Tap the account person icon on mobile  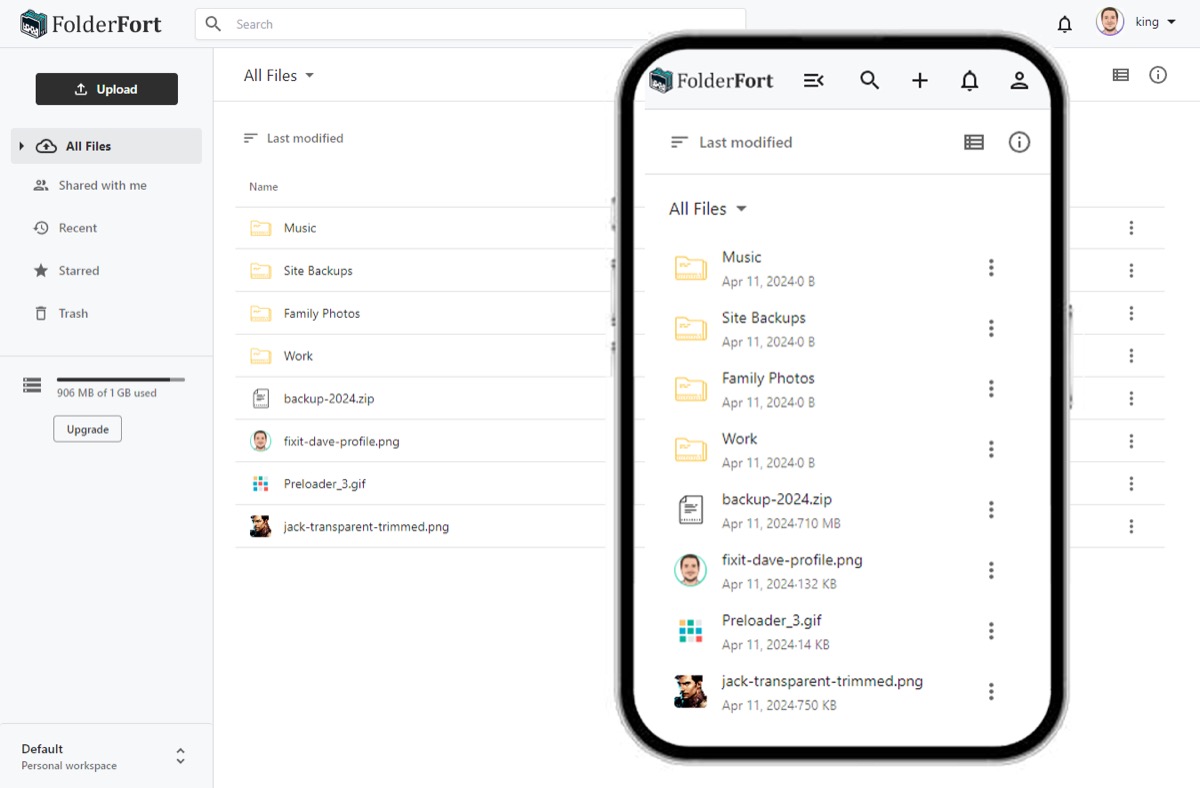[1019, 81]
